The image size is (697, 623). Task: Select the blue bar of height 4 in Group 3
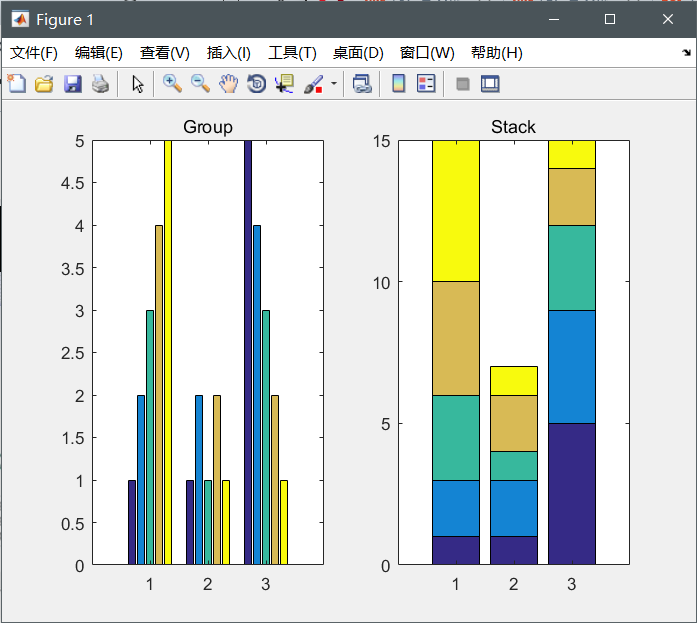point(257,395)
